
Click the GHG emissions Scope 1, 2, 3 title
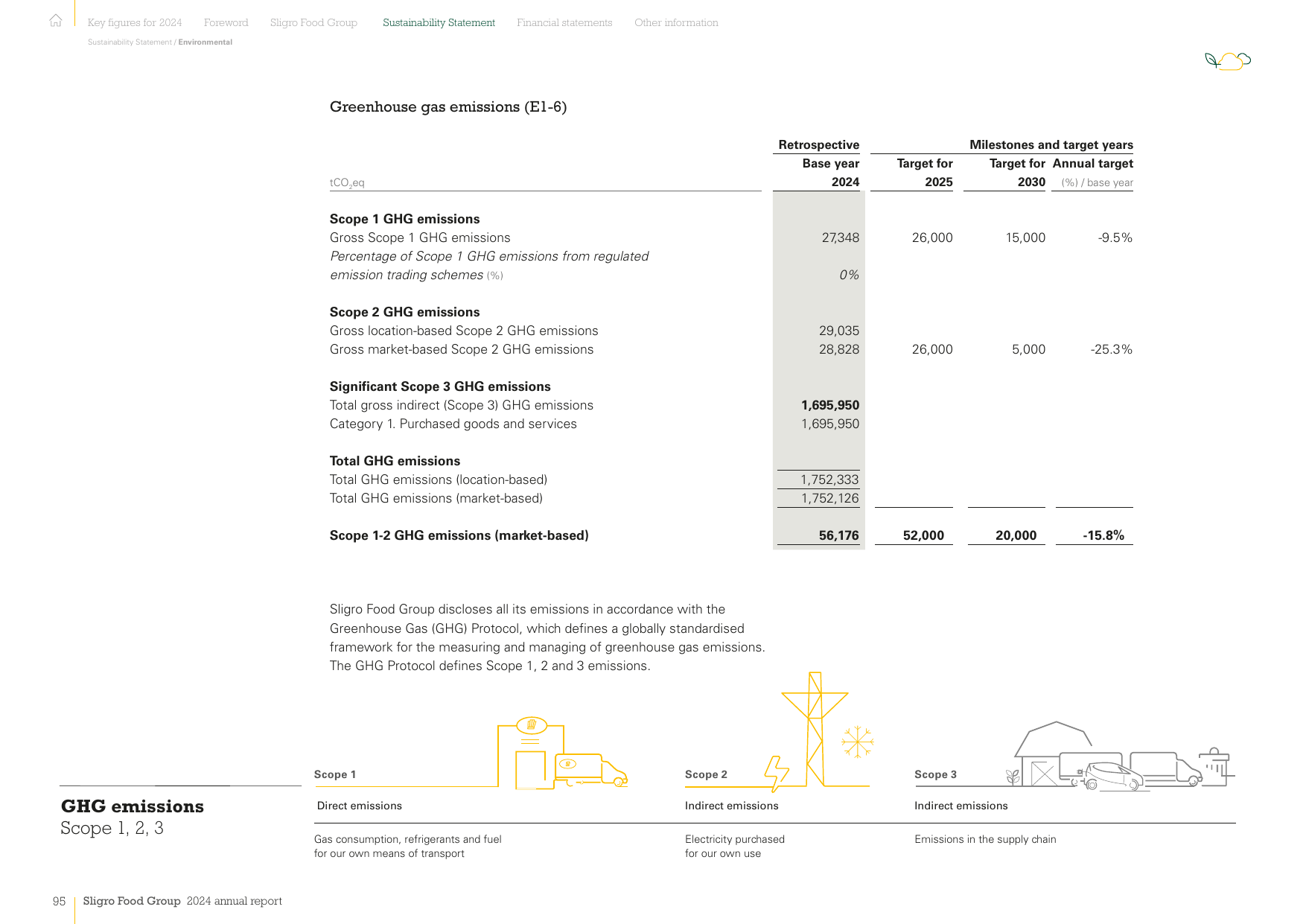click(133, 817)
